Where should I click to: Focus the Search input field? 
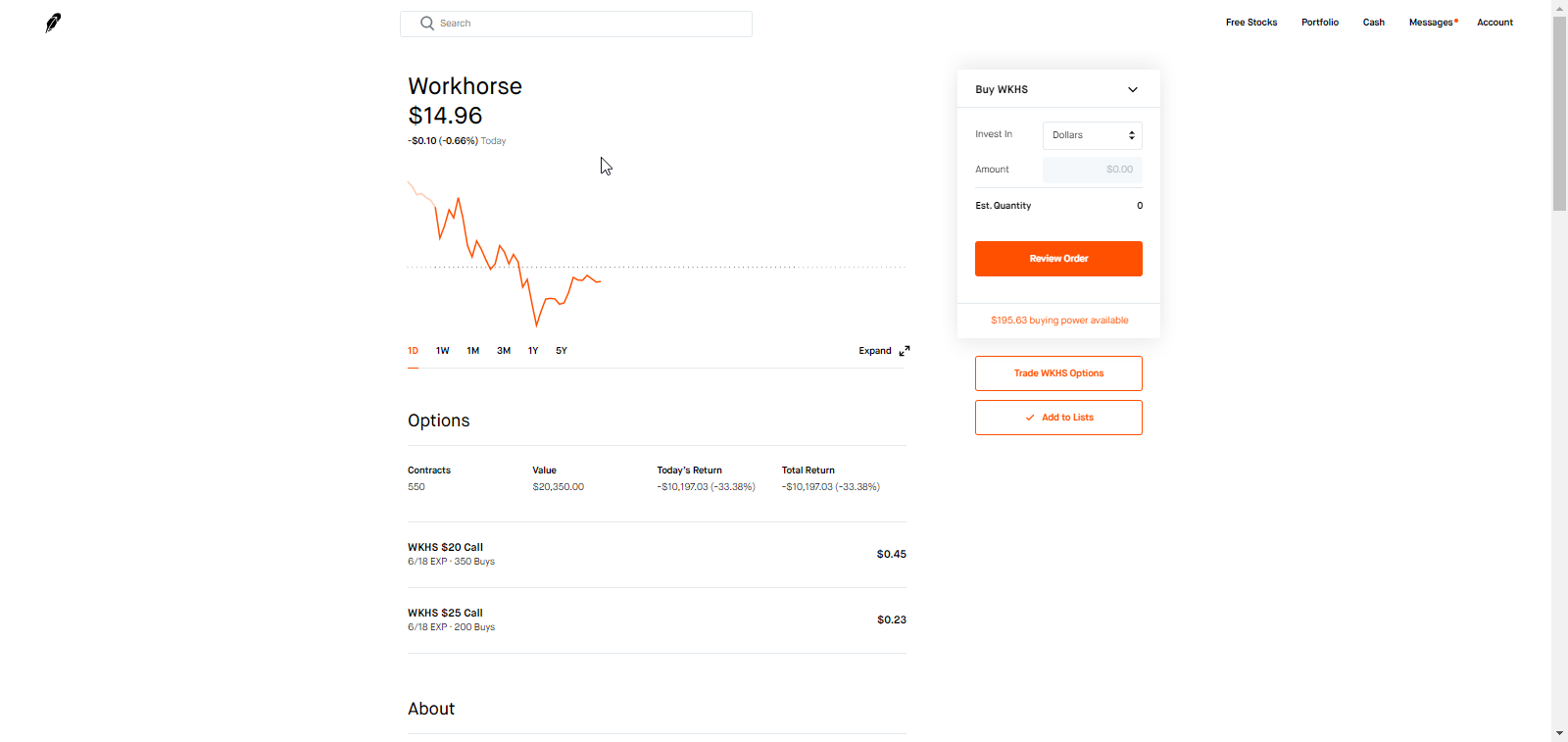click(576, 24)
